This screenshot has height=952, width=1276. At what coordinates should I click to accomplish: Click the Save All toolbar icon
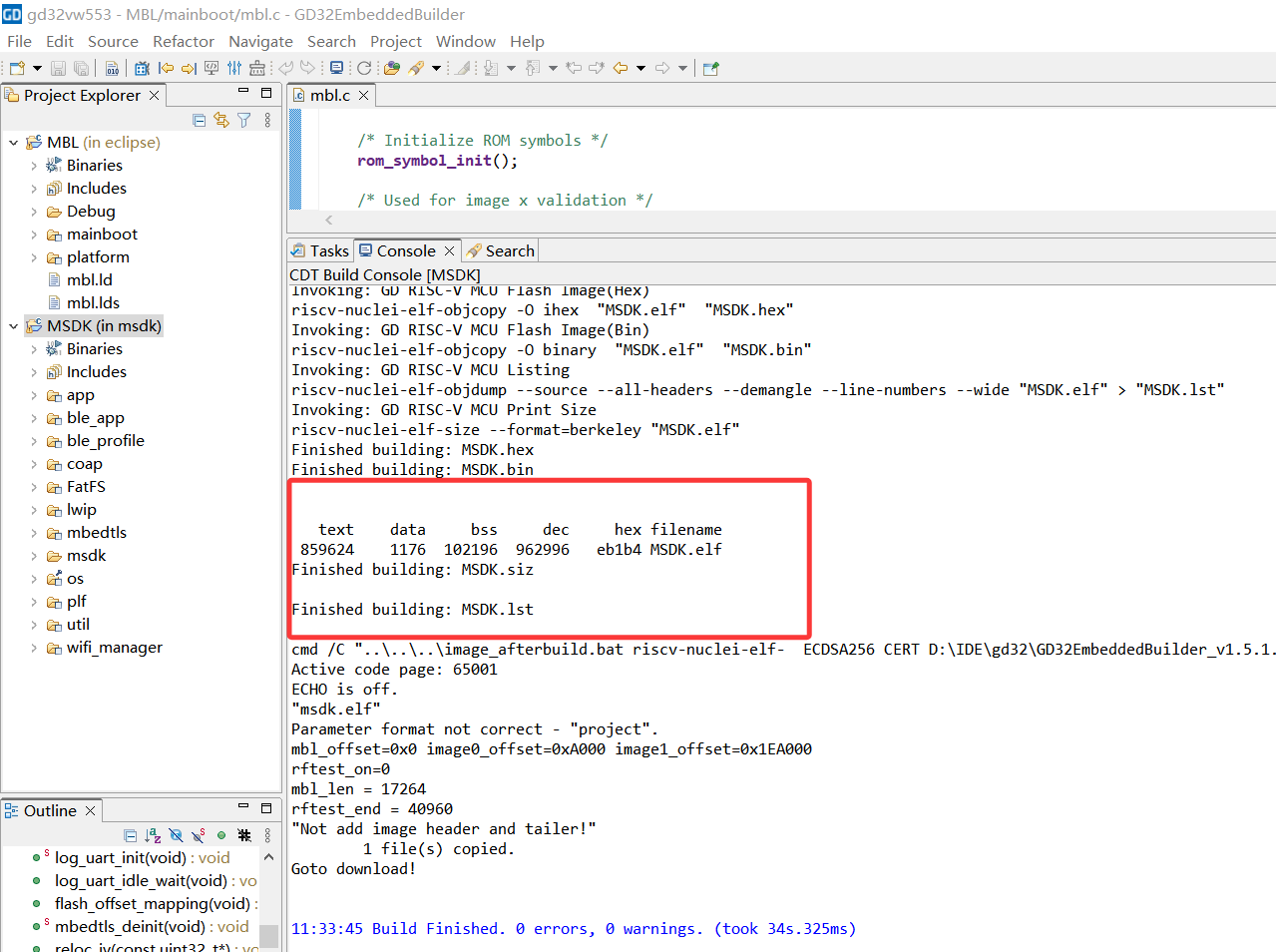coord(82,68)
